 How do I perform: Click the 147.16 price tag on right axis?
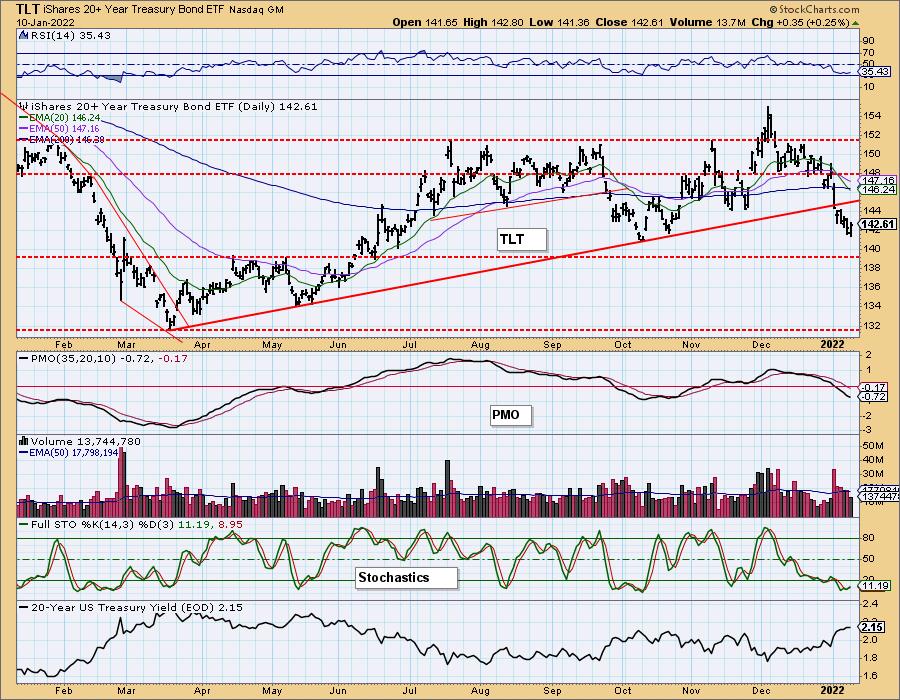pos(878,180)
